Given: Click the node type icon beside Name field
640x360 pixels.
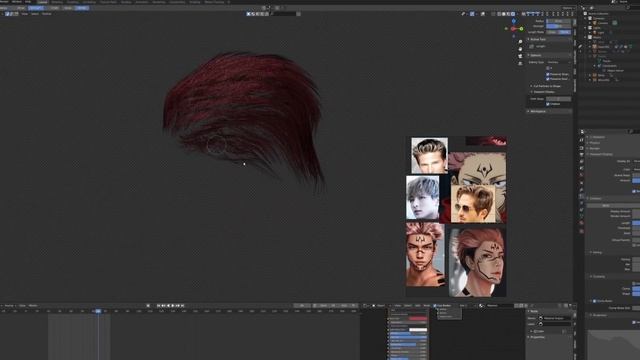Looking at the screenshot, I should [541, 318].
